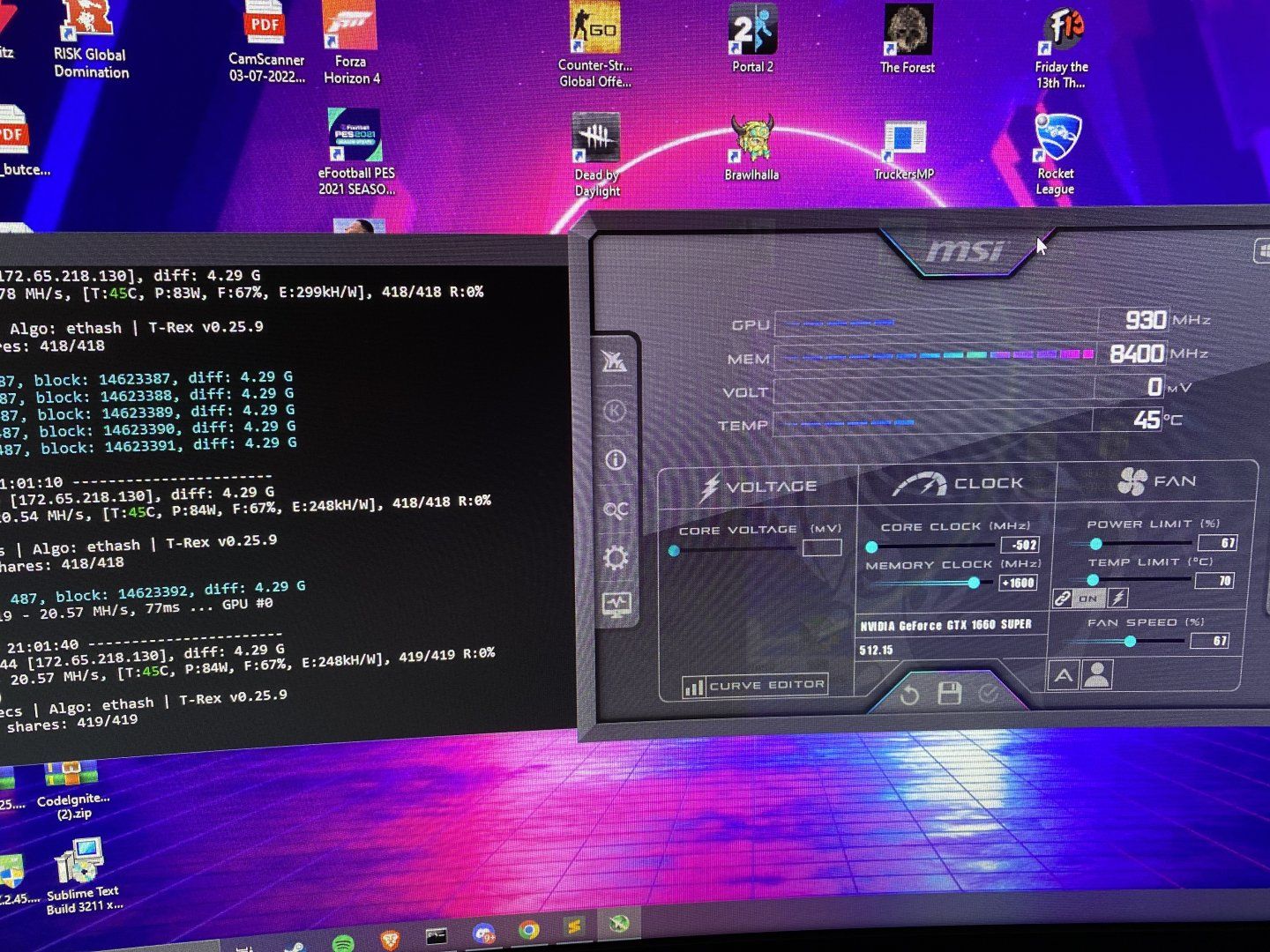Click the Core Clock value field showing -502
This screenshot has width=1270, height=952.
click(x=1020, y=545)
